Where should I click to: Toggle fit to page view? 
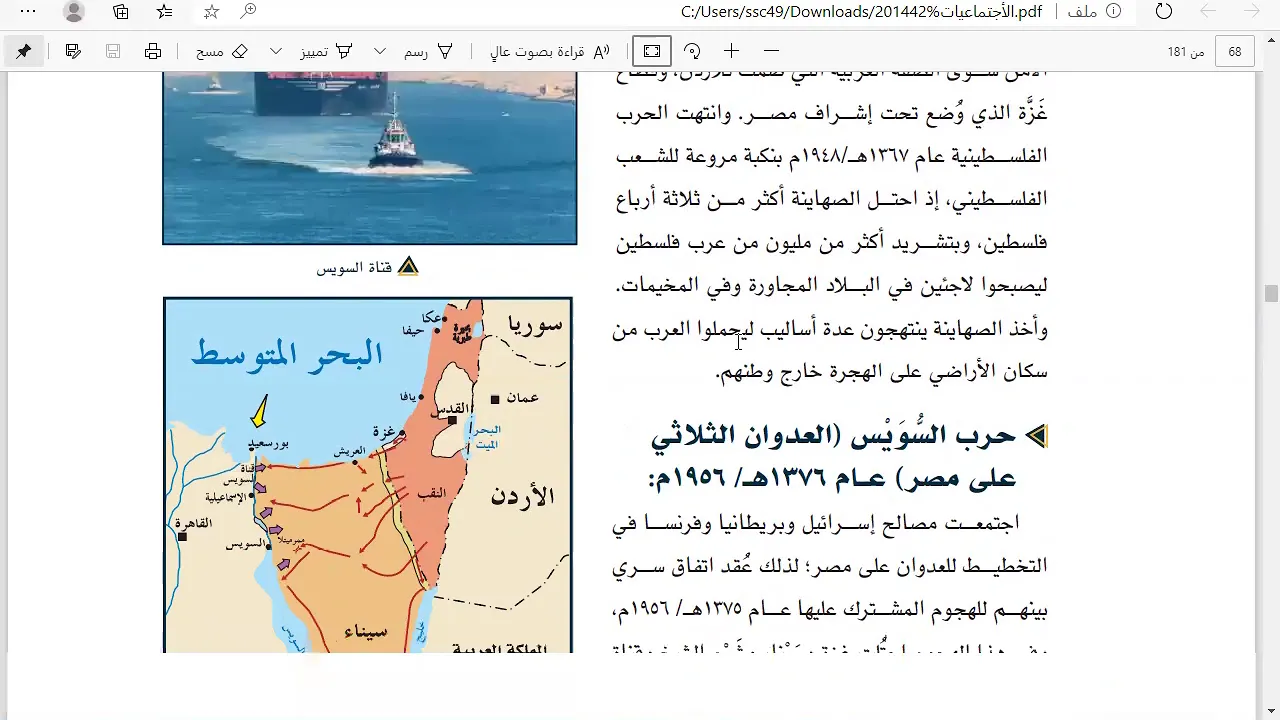(x=652, y=51)
